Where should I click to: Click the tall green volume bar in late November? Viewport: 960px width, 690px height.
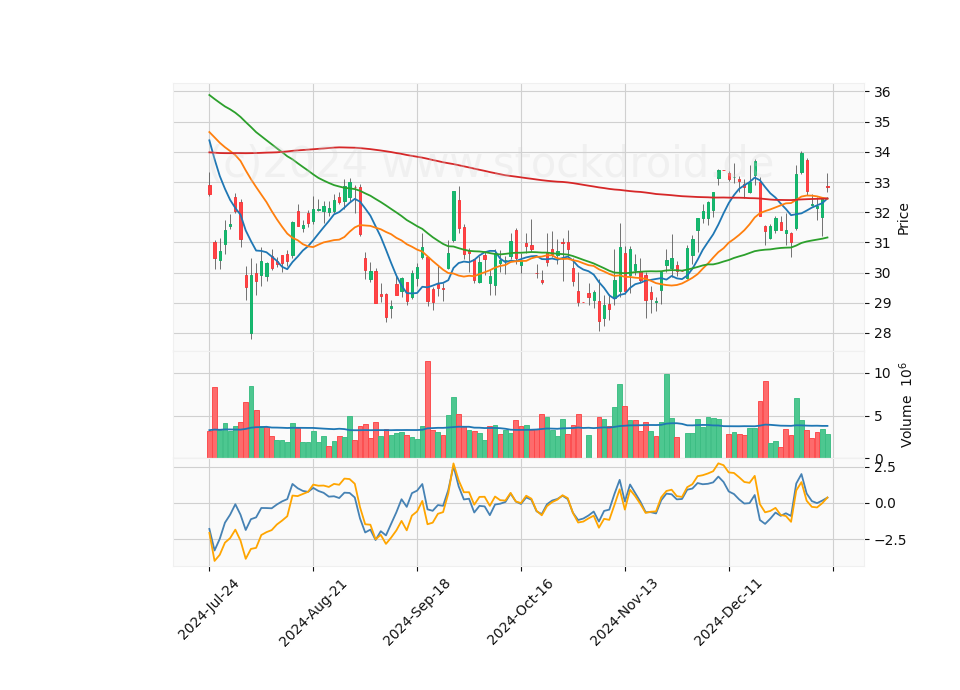[x=667, y=416]
